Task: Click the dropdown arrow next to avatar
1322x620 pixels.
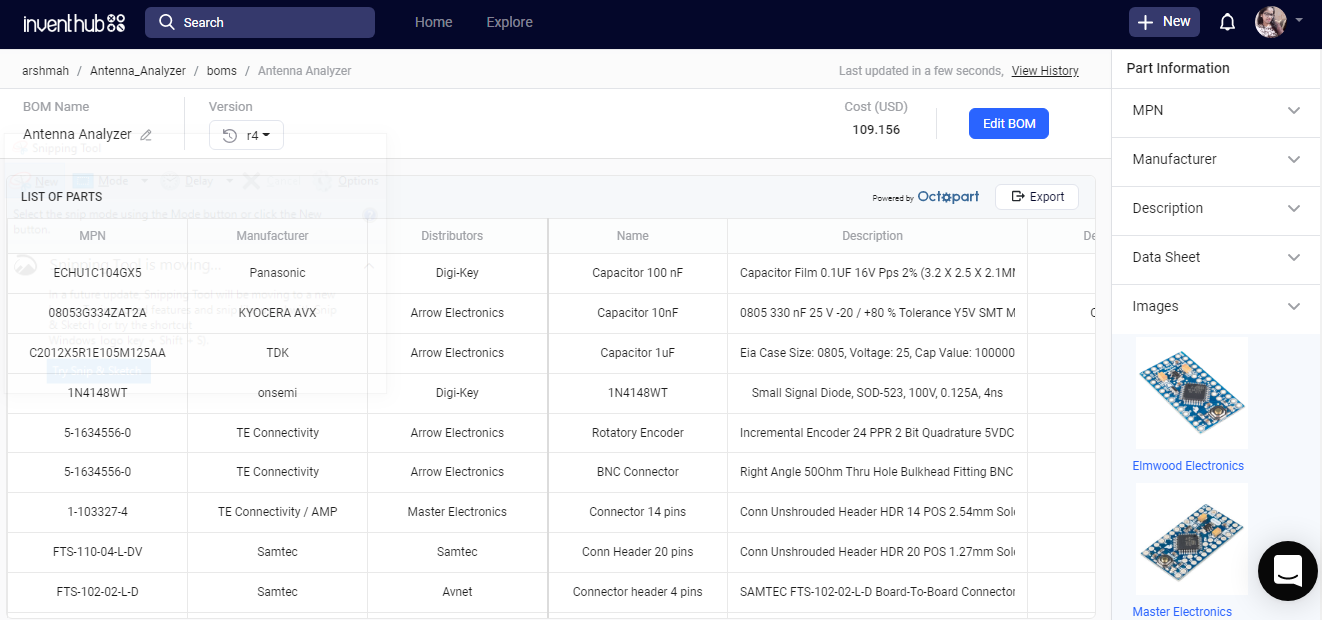Action: point(1299,20)
